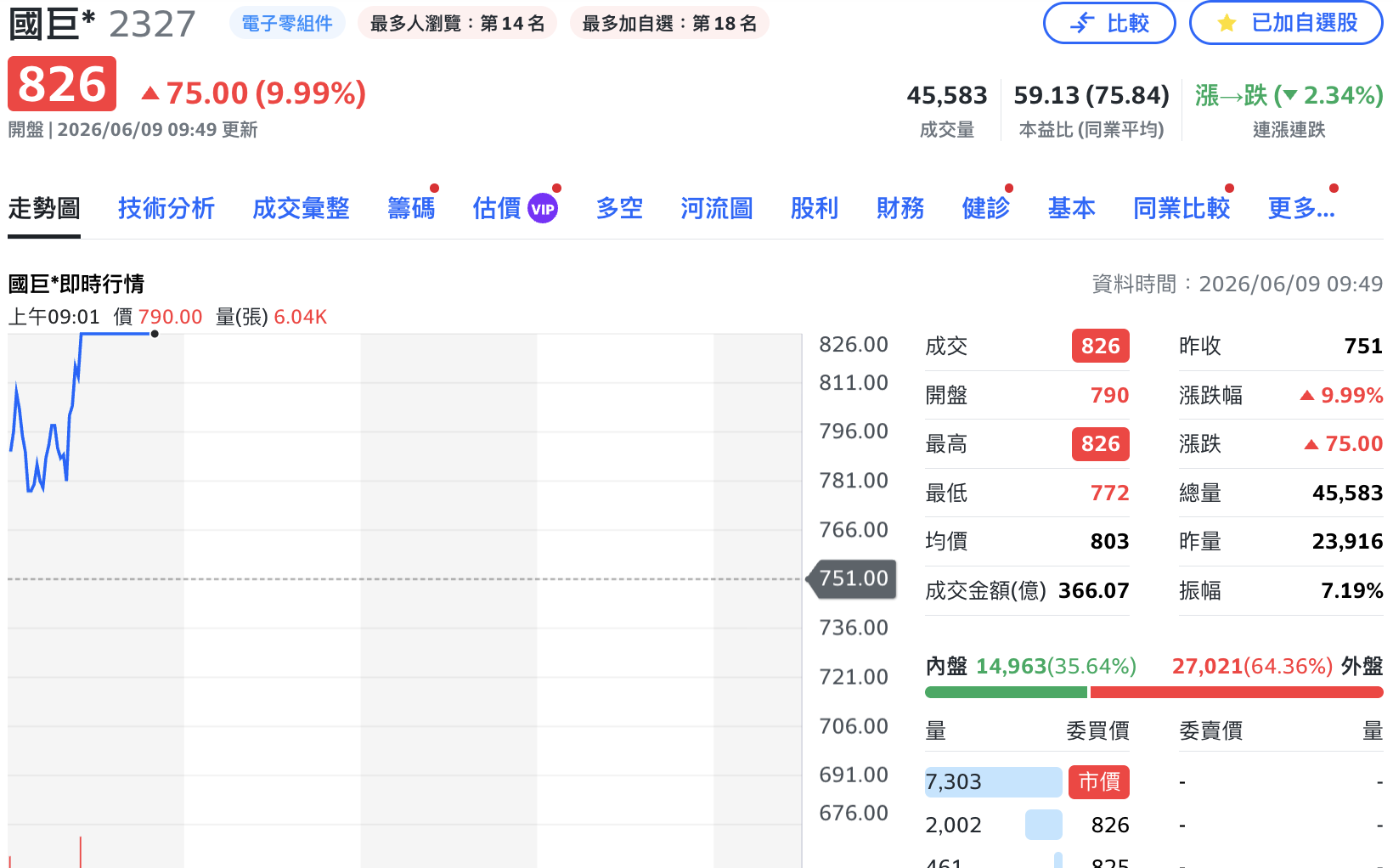Click the ▲75.00 (9.99%) change text
Screen dimensions: 1393x868
point(254,93)
